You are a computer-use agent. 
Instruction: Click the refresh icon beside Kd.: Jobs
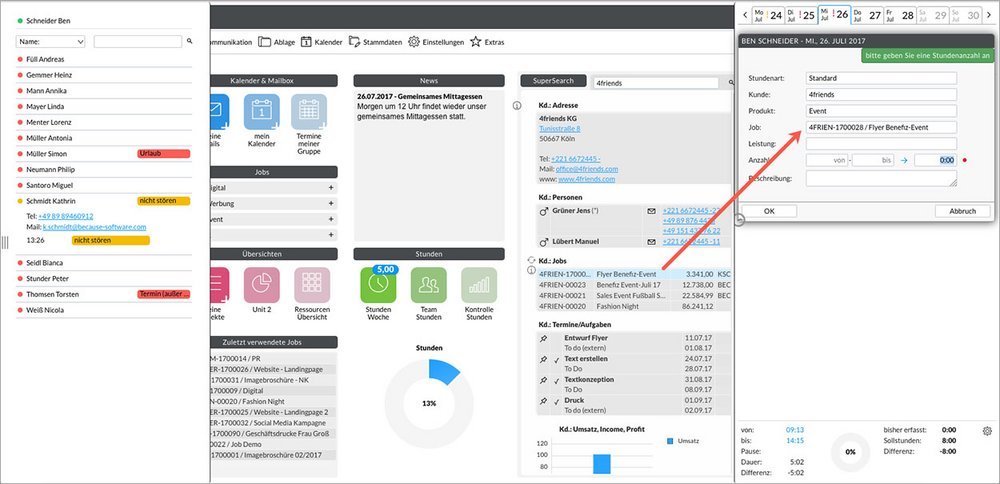pos(531,260)
